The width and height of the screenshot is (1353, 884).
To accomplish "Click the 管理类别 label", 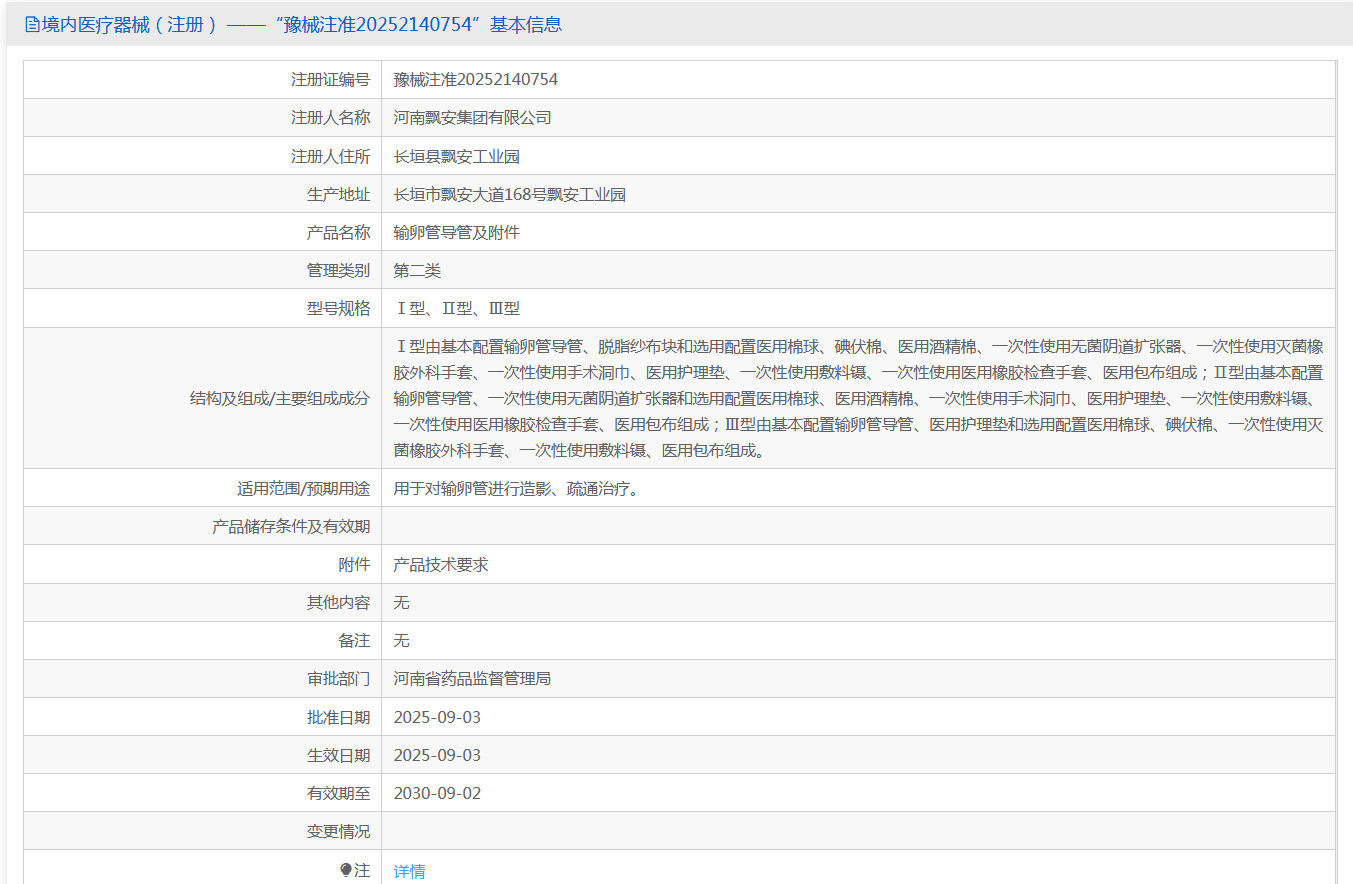I will (338, 270).
